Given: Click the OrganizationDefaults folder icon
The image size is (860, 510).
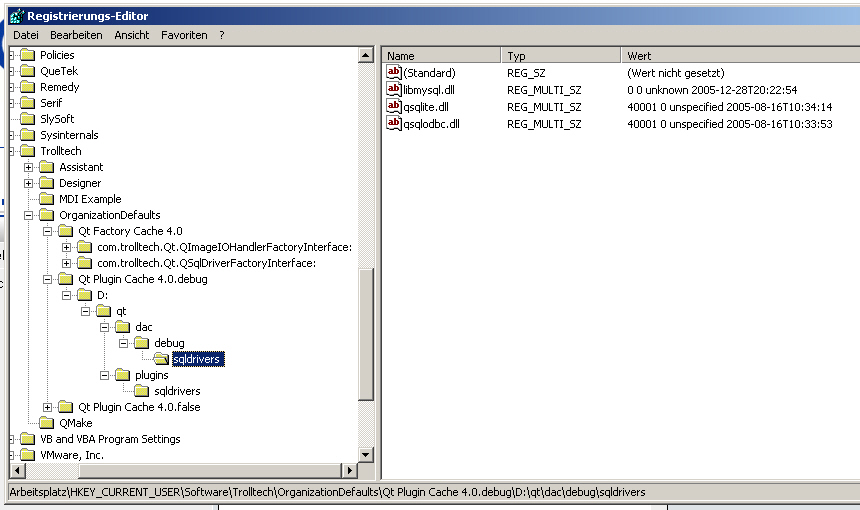Looking at the screenshot, I should [x=47, y=215].
